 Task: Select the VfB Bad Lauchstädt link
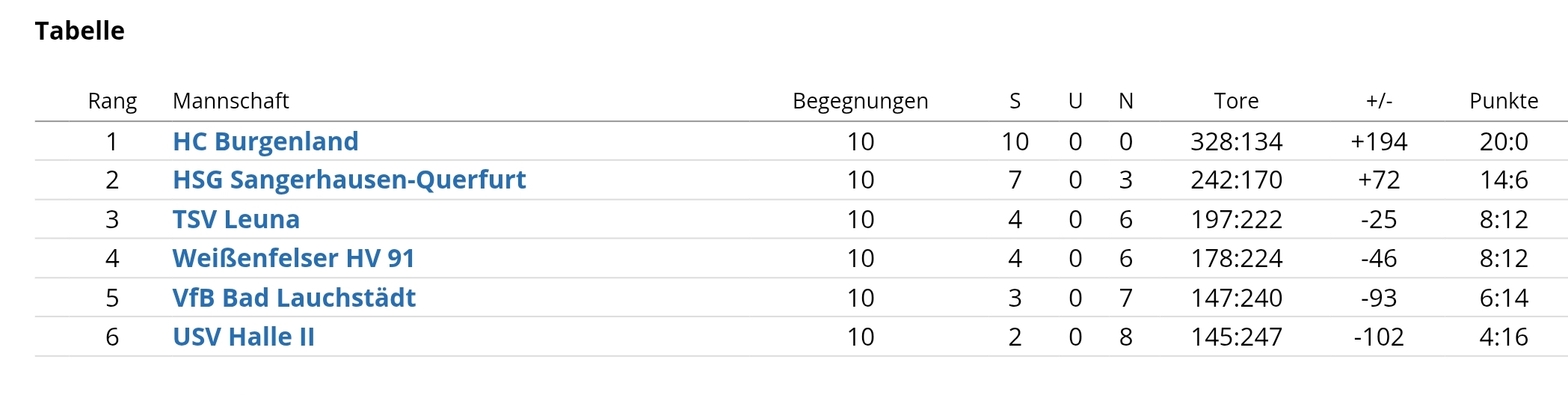tap(294, 298)
